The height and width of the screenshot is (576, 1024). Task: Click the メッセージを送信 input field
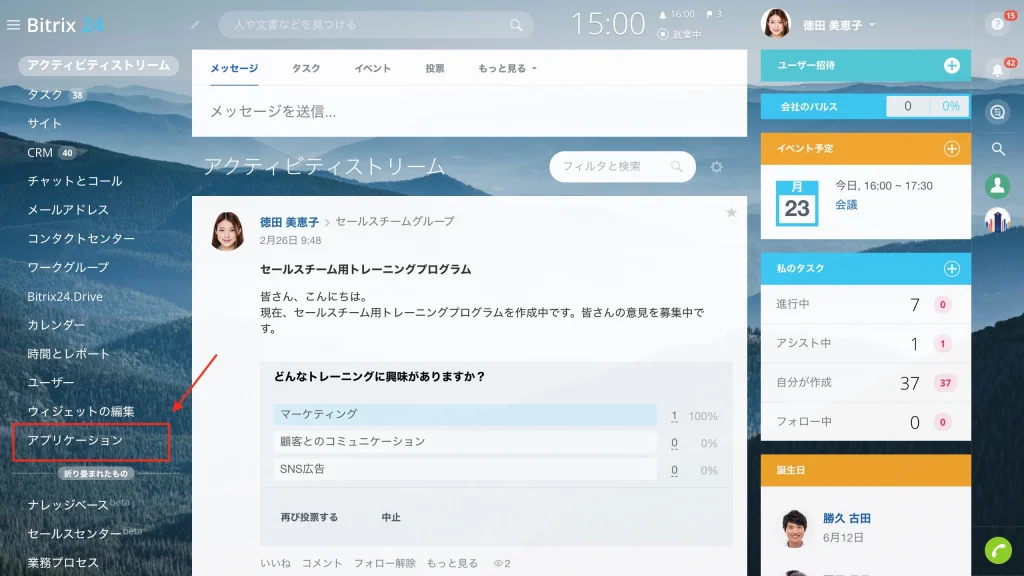tap(469, 112)
